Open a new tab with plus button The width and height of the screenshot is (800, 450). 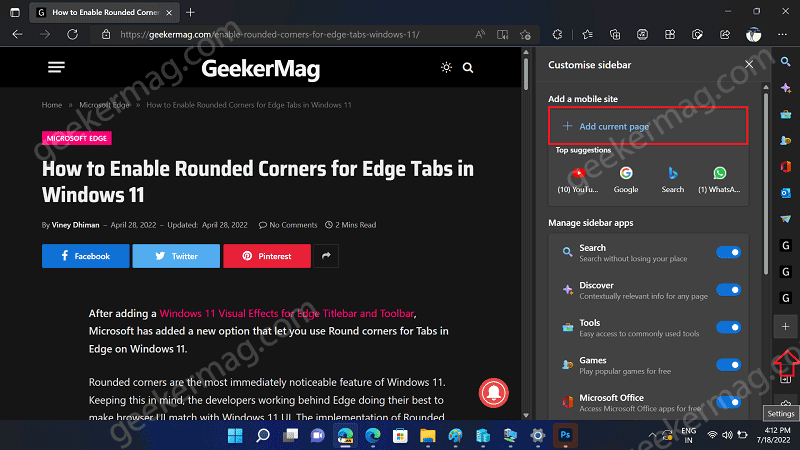click(190, 12)
